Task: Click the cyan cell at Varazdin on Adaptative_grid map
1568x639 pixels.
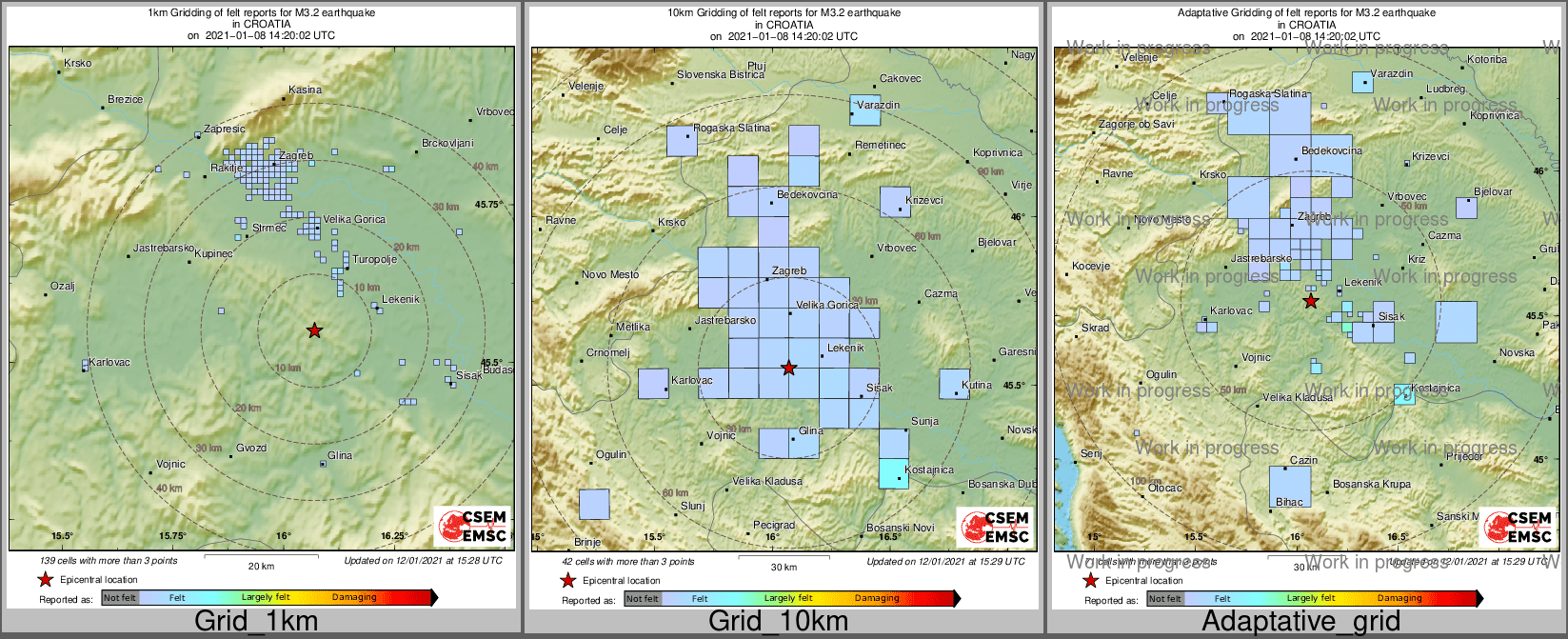Action: click(1362, 82)
